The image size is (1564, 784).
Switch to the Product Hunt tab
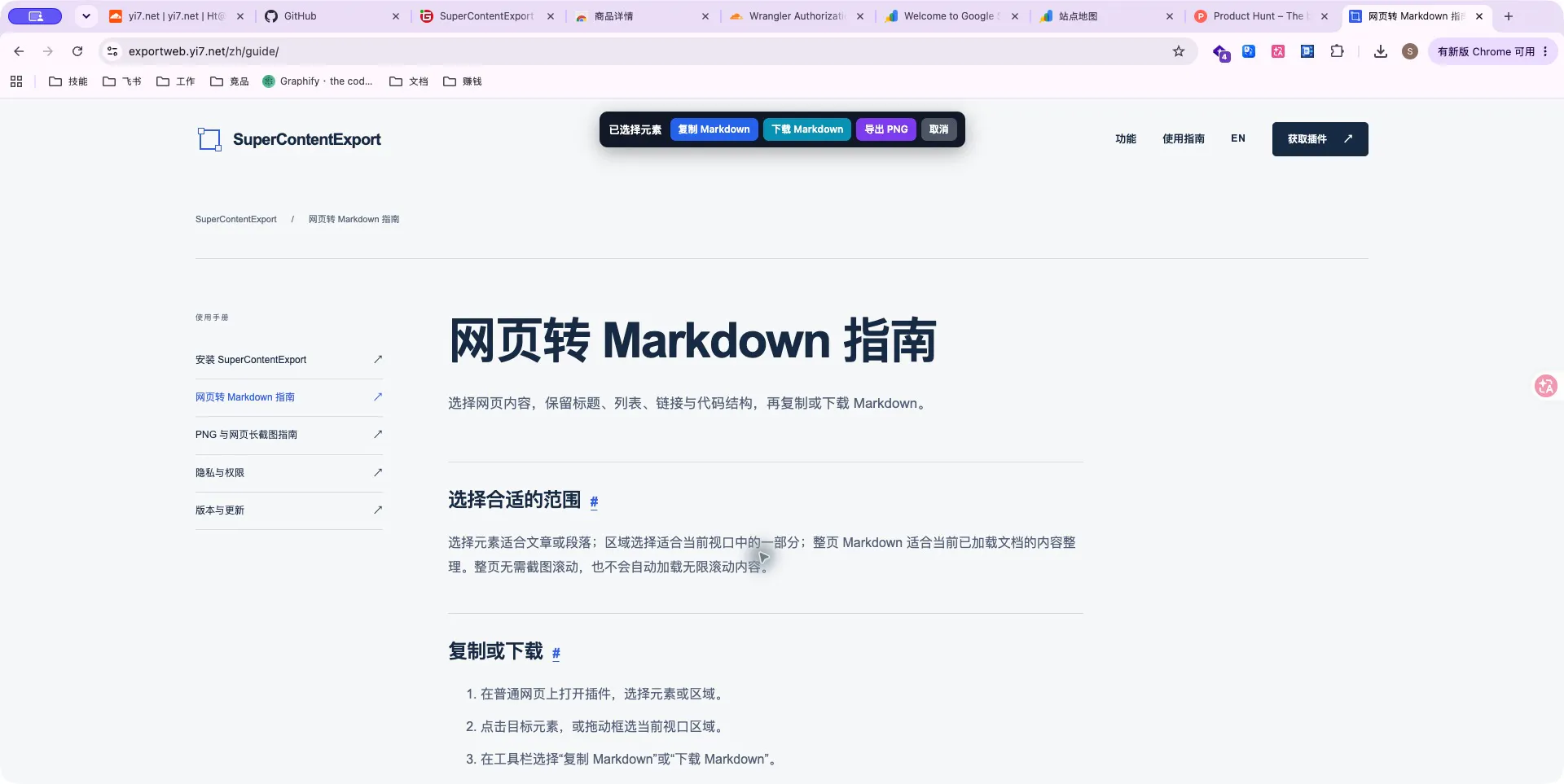[1262, 16]
